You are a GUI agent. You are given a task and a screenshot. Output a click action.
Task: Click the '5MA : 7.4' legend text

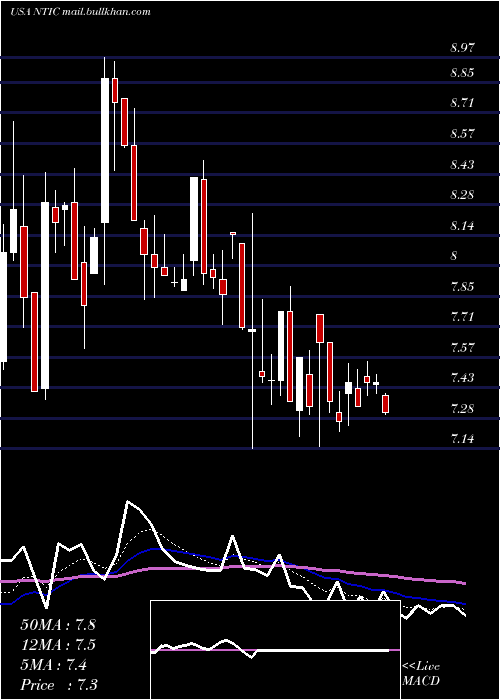click(x=54, y=665)
